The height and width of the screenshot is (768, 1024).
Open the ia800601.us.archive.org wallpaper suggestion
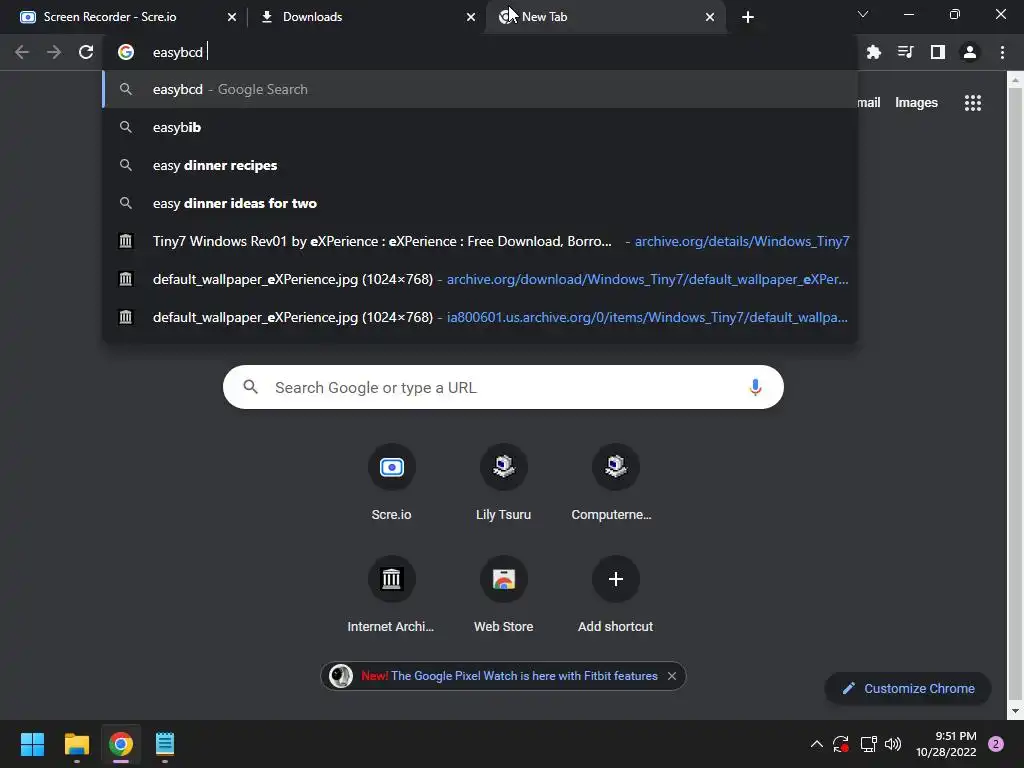coord(480,317)
